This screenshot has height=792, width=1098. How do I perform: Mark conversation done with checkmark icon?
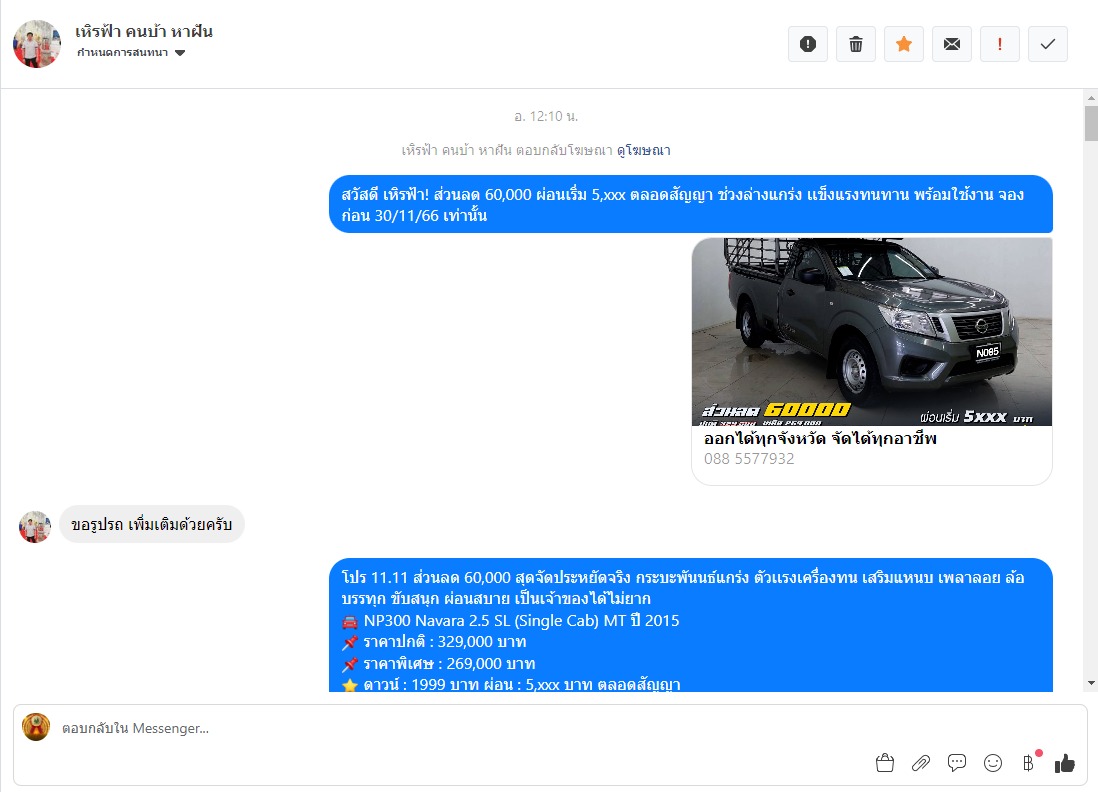(x=1048, y=44)
